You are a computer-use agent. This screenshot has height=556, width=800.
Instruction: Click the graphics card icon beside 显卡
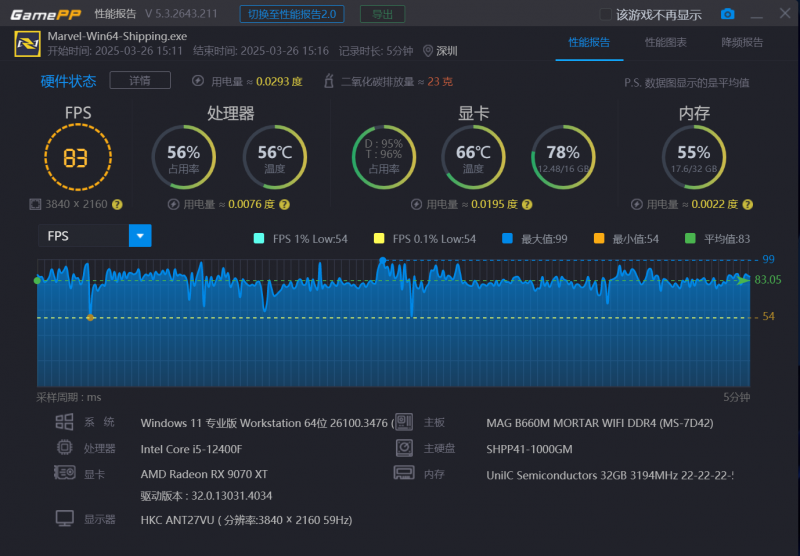(65, 472)
